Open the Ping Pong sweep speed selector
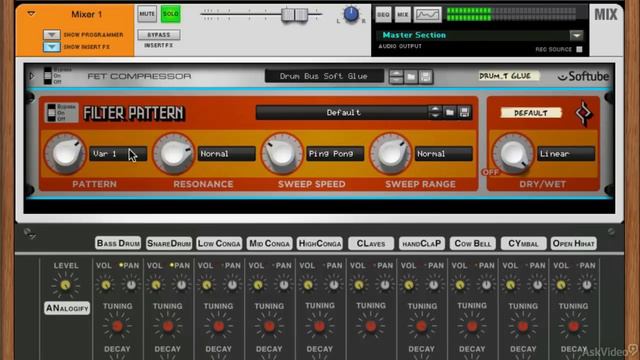The height and width of the screenshot is (360, 640). [x=335, y=154]
